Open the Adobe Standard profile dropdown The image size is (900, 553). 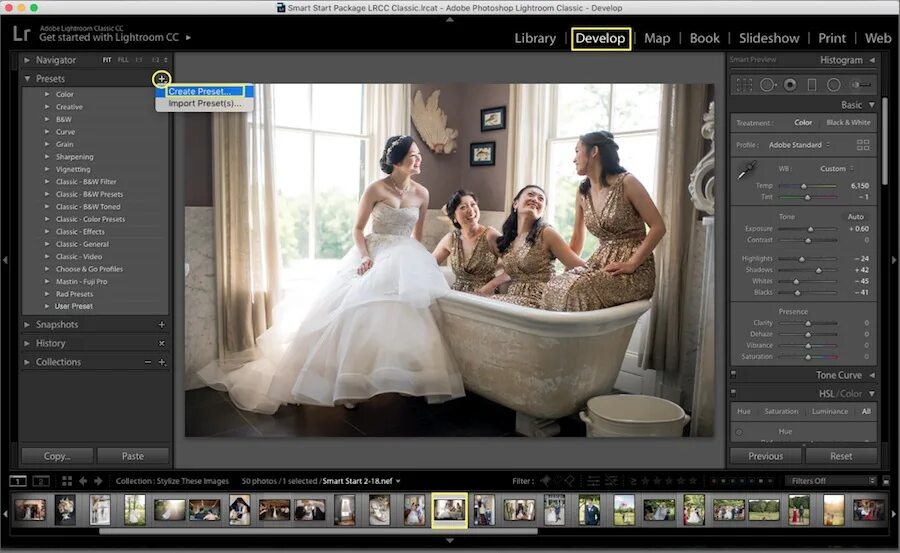pos(799,145)
